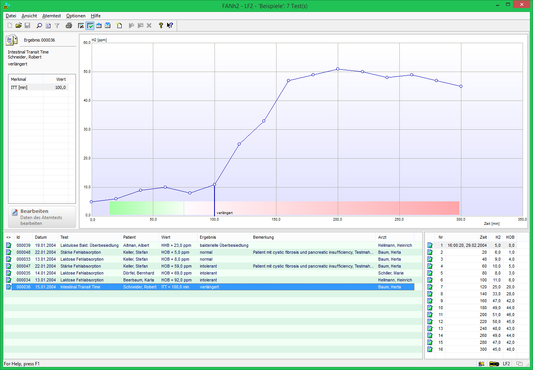Open the Optionen menu

(x=76, y=16)
